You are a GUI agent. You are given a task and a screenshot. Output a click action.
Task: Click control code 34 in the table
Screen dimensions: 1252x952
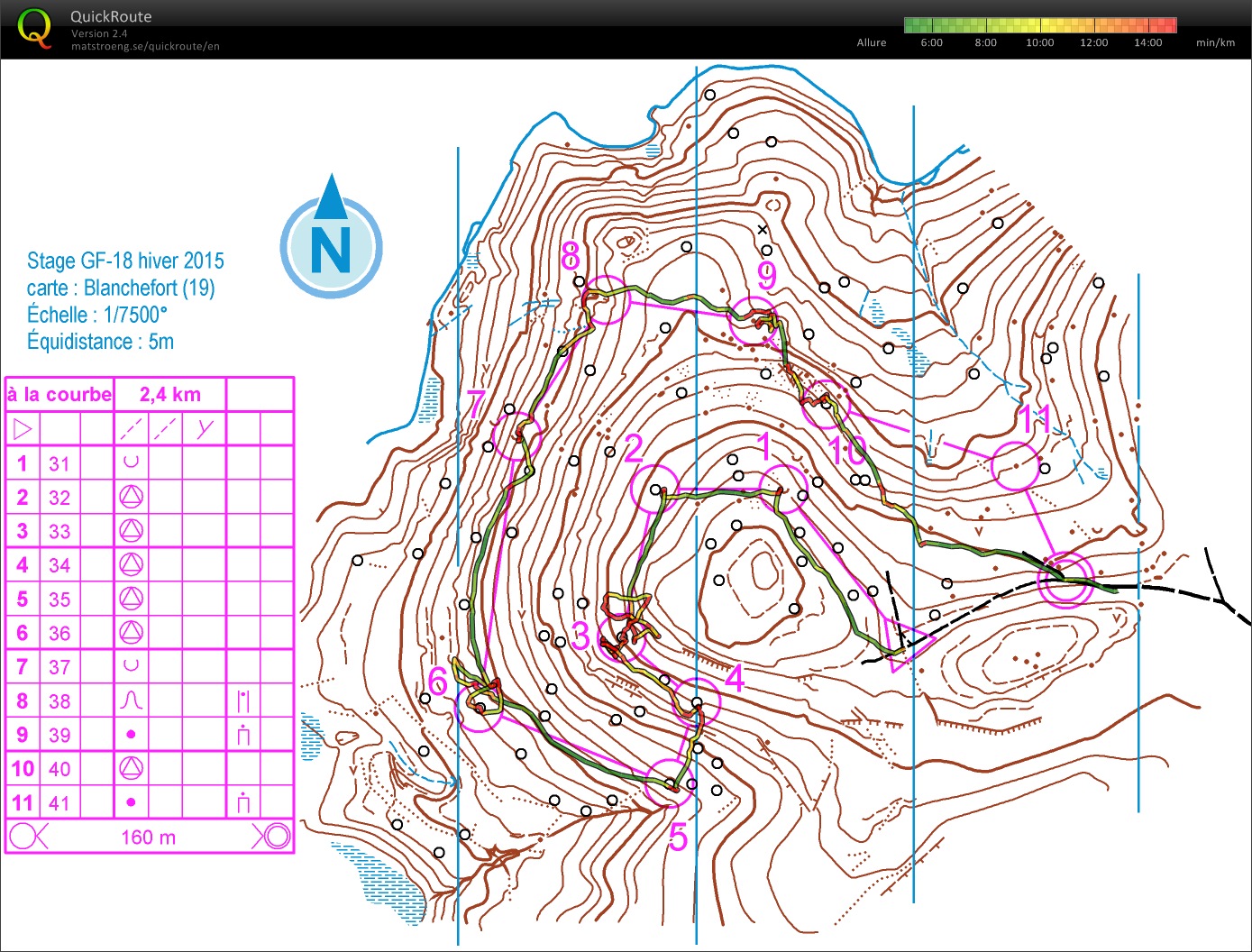(59, 565)
